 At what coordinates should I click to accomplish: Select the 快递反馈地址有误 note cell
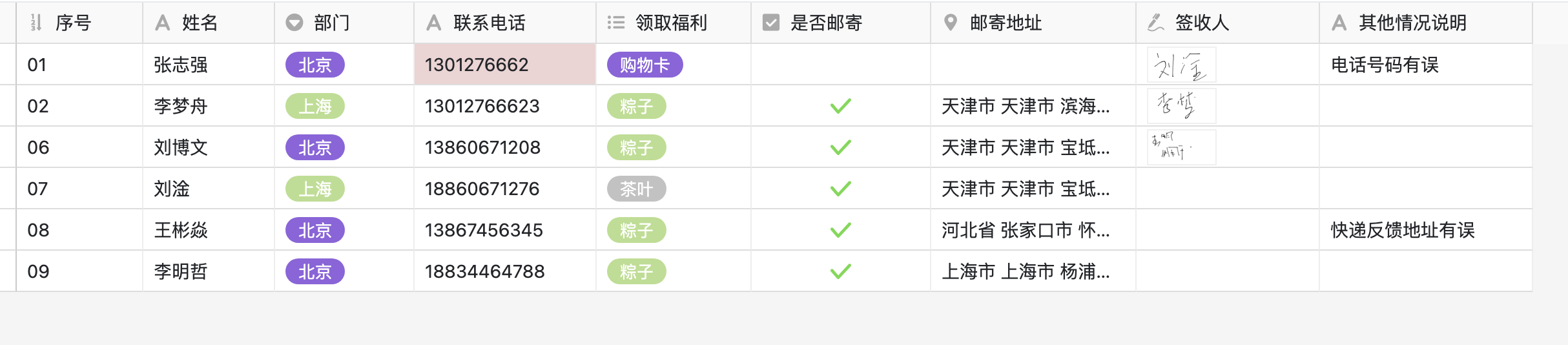pos(1426,230)
